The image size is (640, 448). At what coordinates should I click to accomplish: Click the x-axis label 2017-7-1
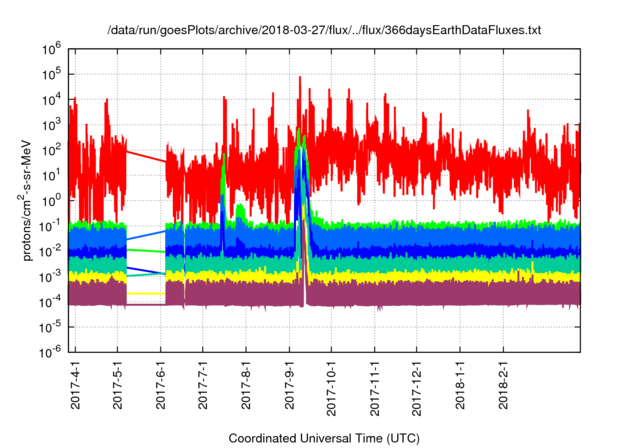coord(202,384)
